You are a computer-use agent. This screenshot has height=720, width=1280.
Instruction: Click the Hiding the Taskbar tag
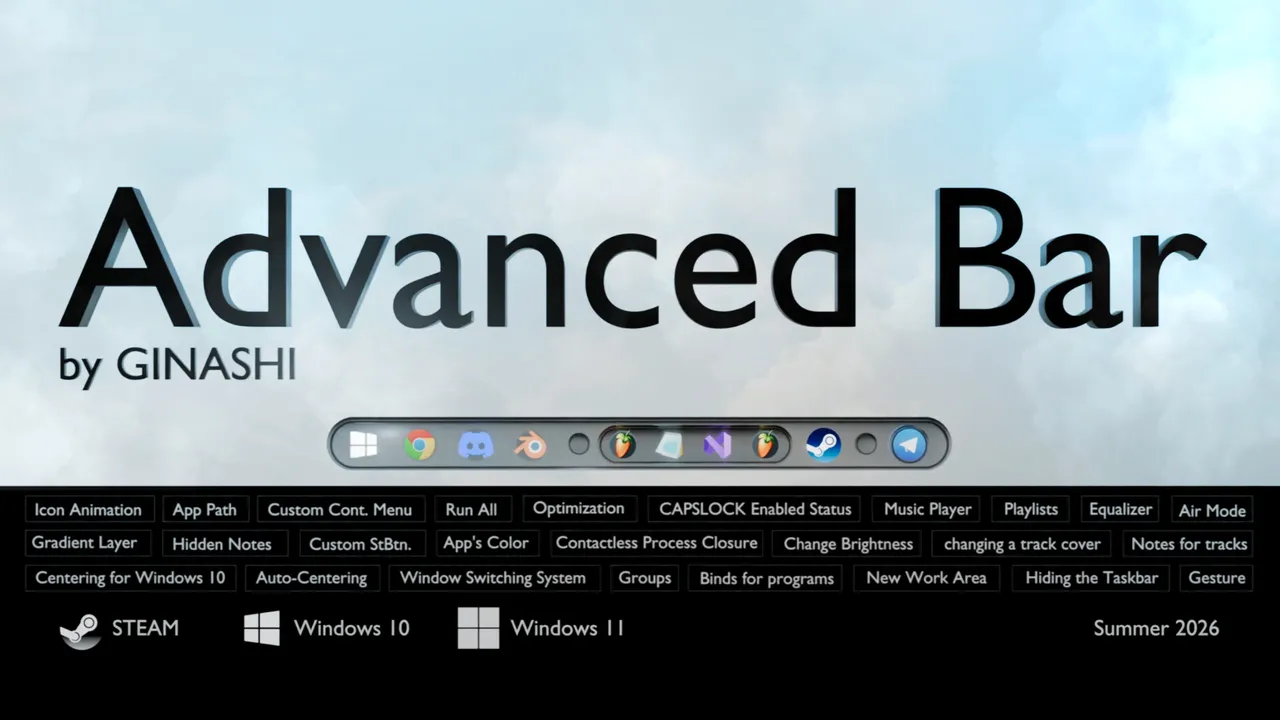pyautogui.click(x=1092, y=577)
